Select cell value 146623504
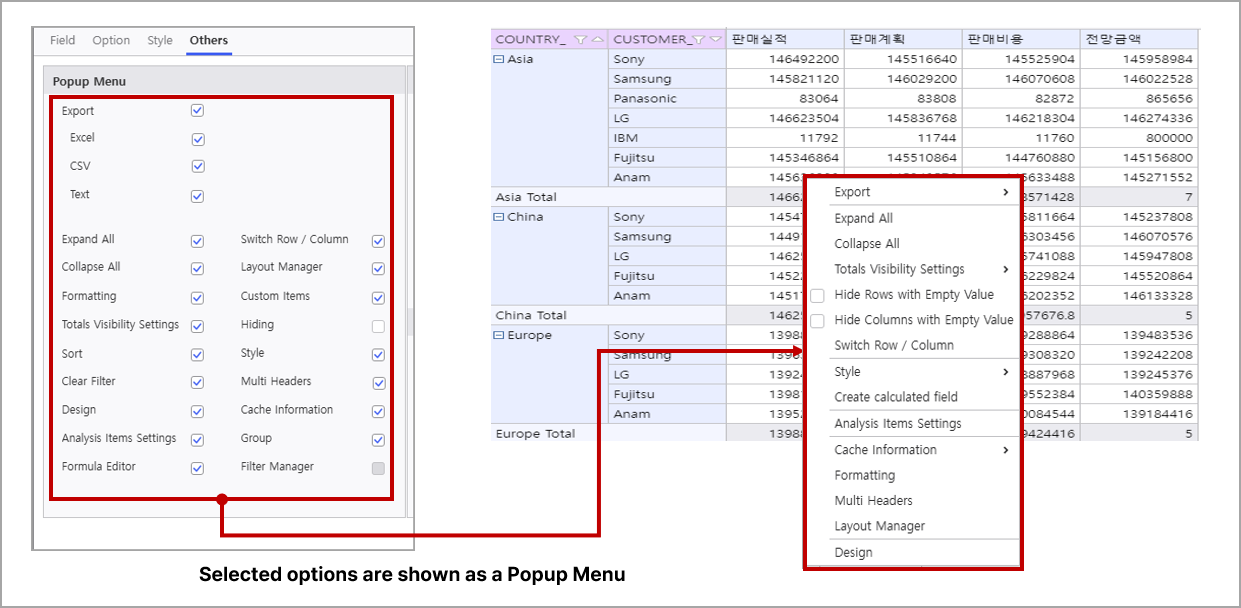The height and width of the screenshot is (608, 1241). click(785, 118)
